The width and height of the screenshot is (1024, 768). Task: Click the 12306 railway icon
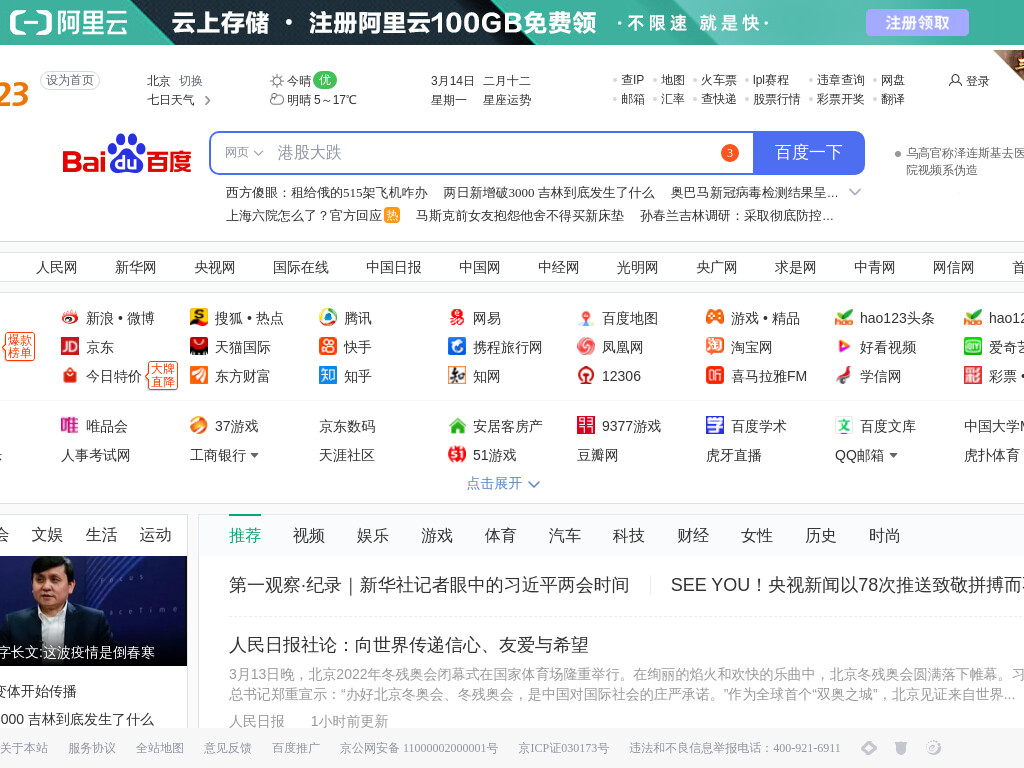tap(586, 375)
